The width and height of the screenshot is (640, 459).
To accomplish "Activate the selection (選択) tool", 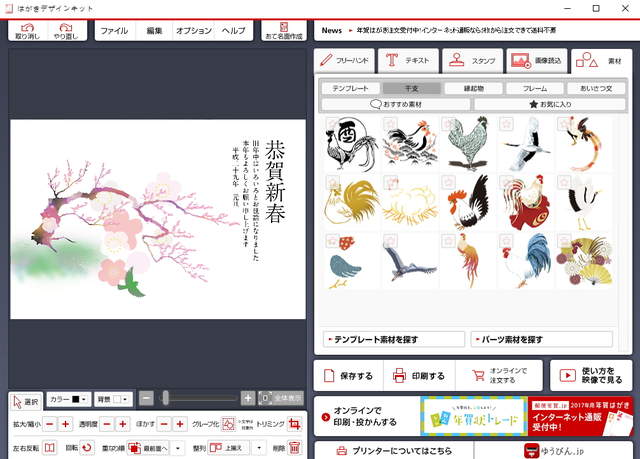I will (x=25, y=400).
